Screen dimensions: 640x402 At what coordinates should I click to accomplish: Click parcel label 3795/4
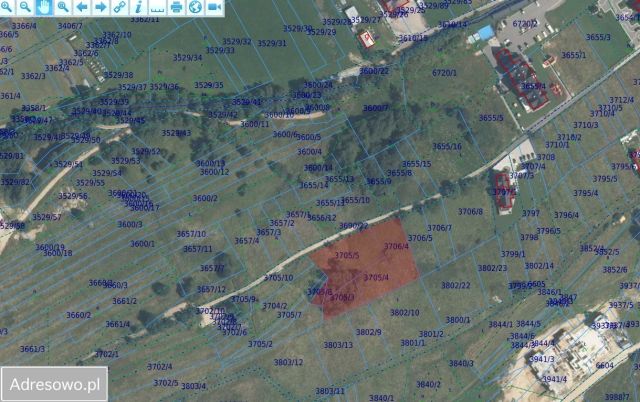(585, 193)
